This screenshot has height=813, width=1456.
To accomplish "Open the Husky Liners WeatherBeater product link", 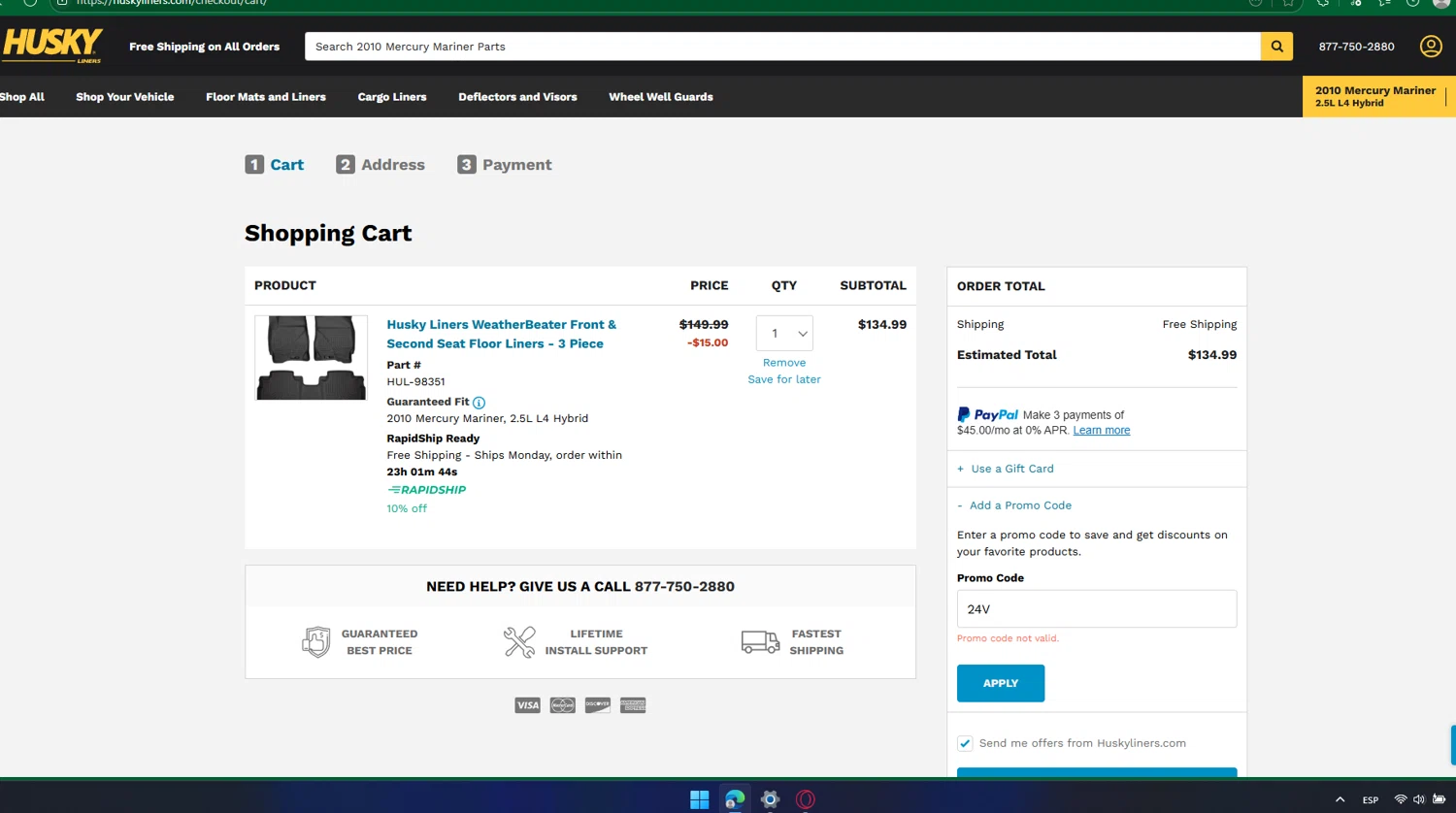I will [501, 334].
